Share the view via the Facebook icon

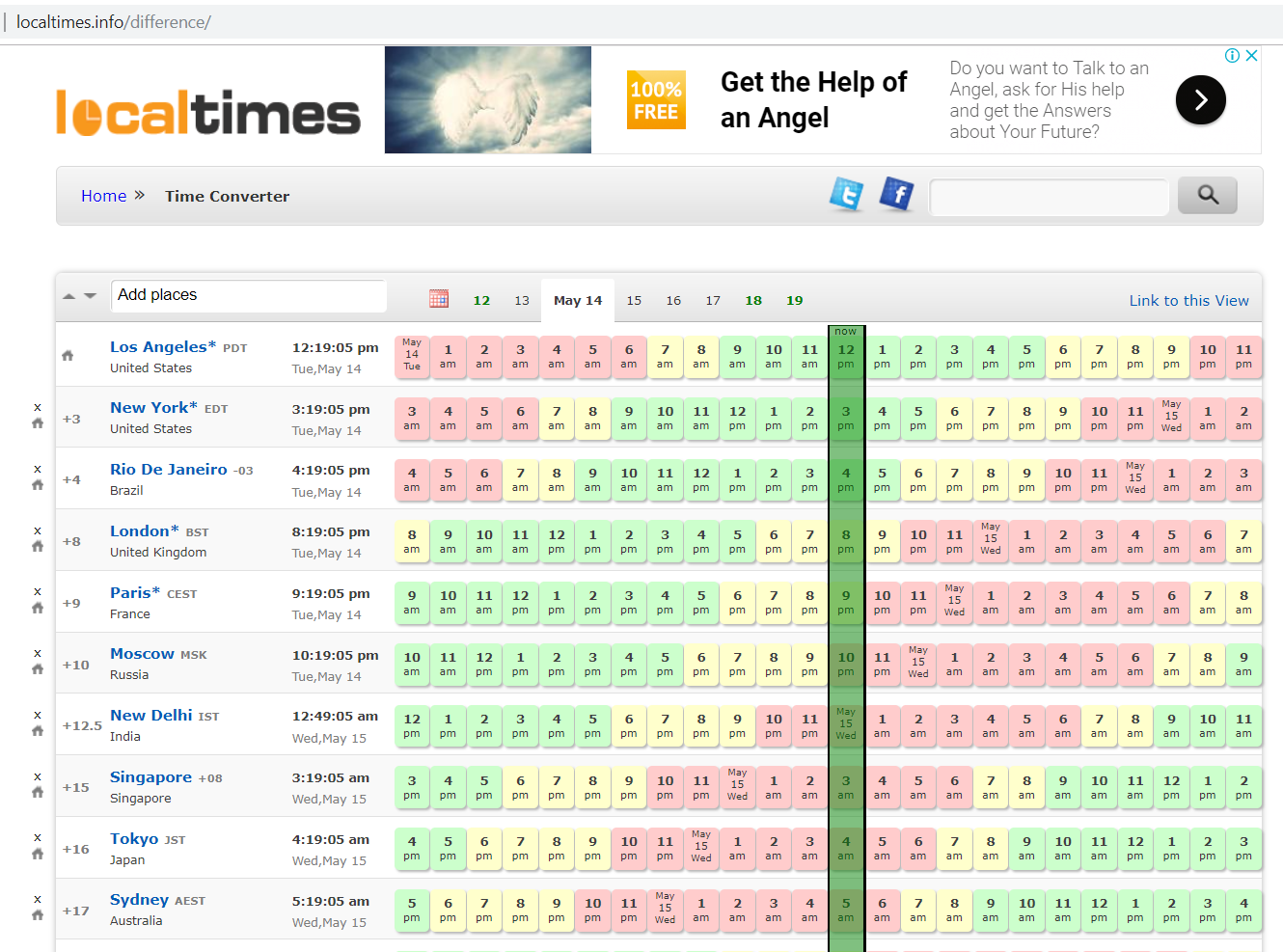tap(896, 195)
